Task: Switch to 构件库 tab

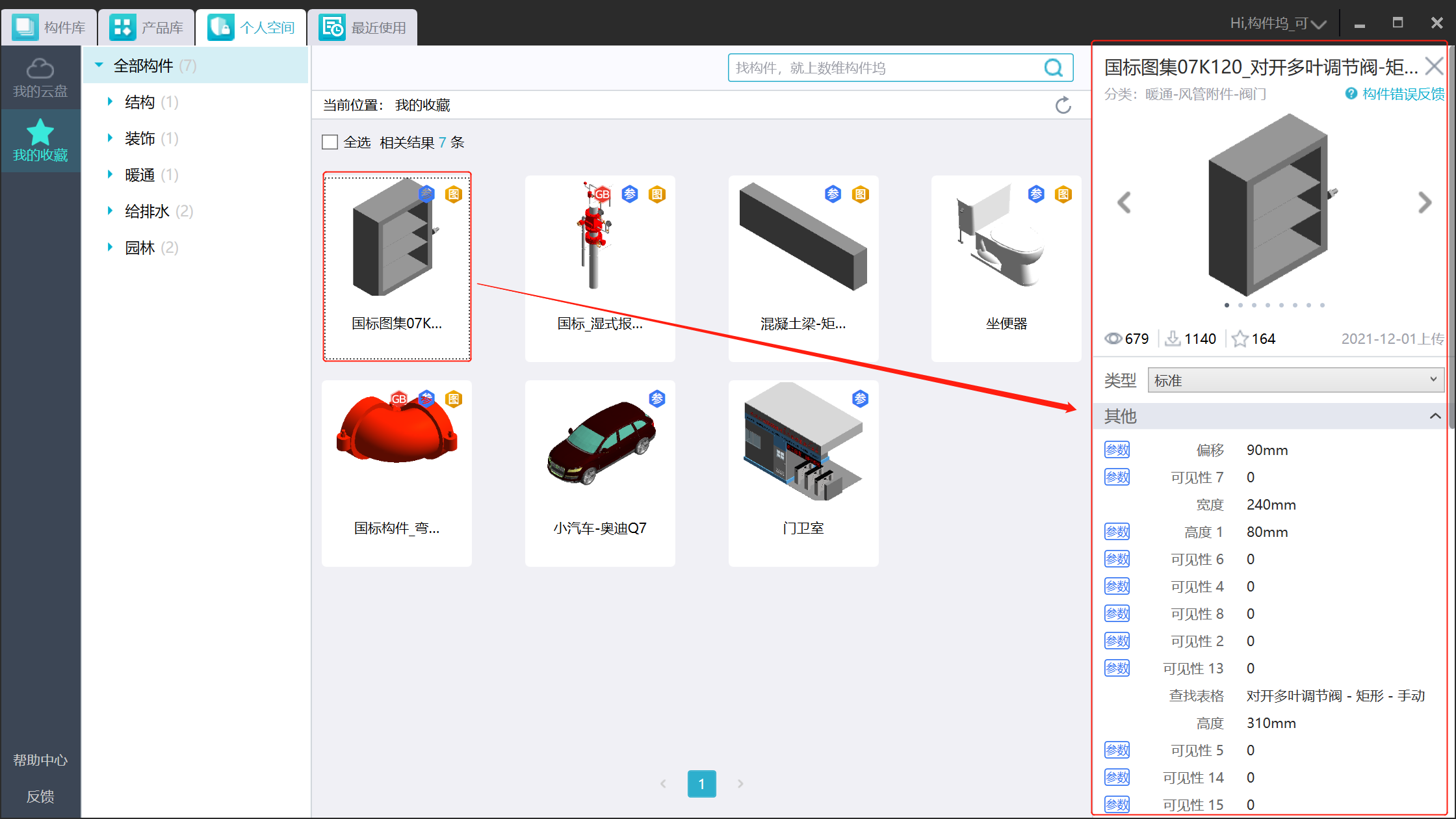Action: pyautogui.click(x=49, y=27)
